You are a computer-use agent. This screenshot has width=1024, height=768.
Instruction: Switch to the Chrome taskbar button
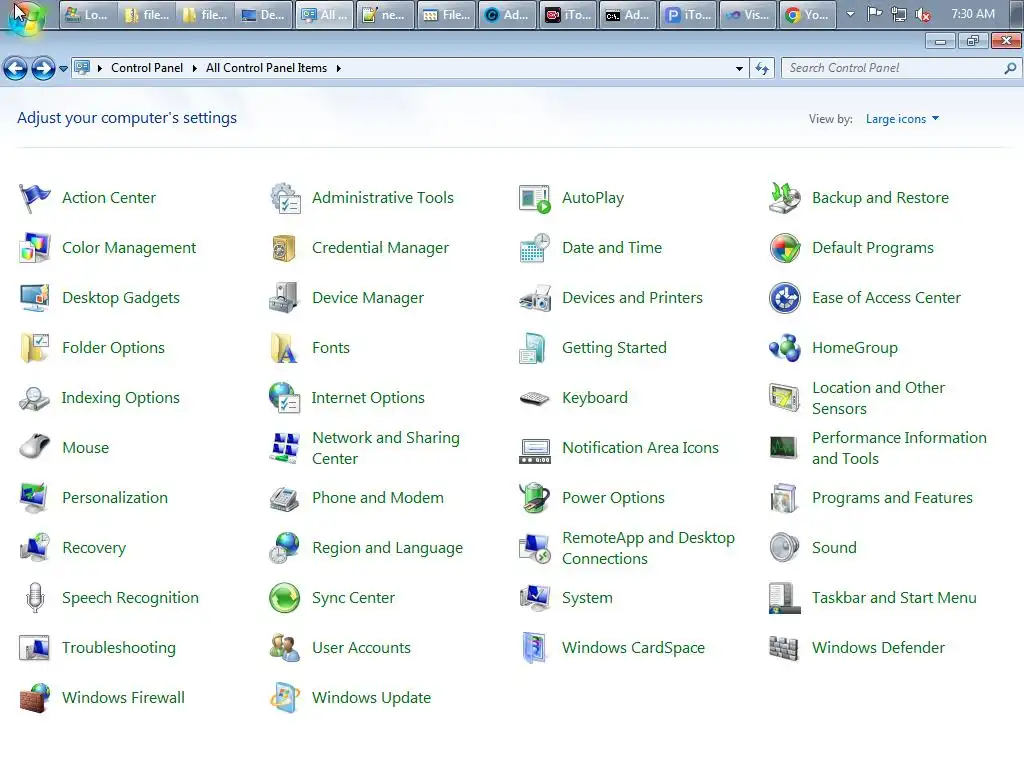(x=808, y=14)
